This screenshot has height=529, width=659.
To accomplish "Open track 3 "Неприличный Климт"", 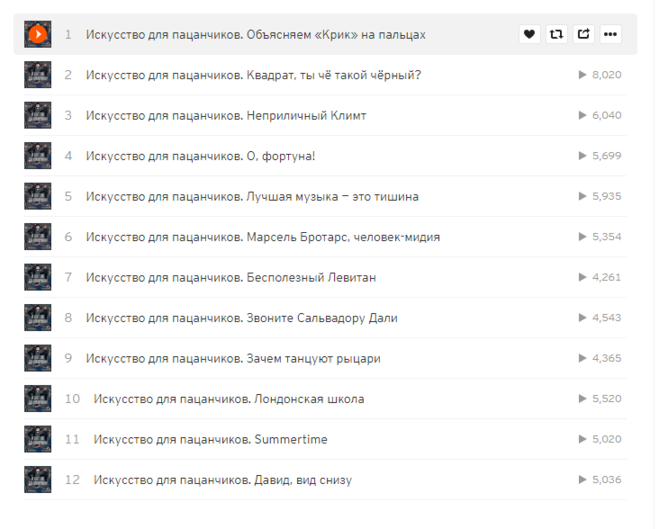I will click(x=226, y=115).
